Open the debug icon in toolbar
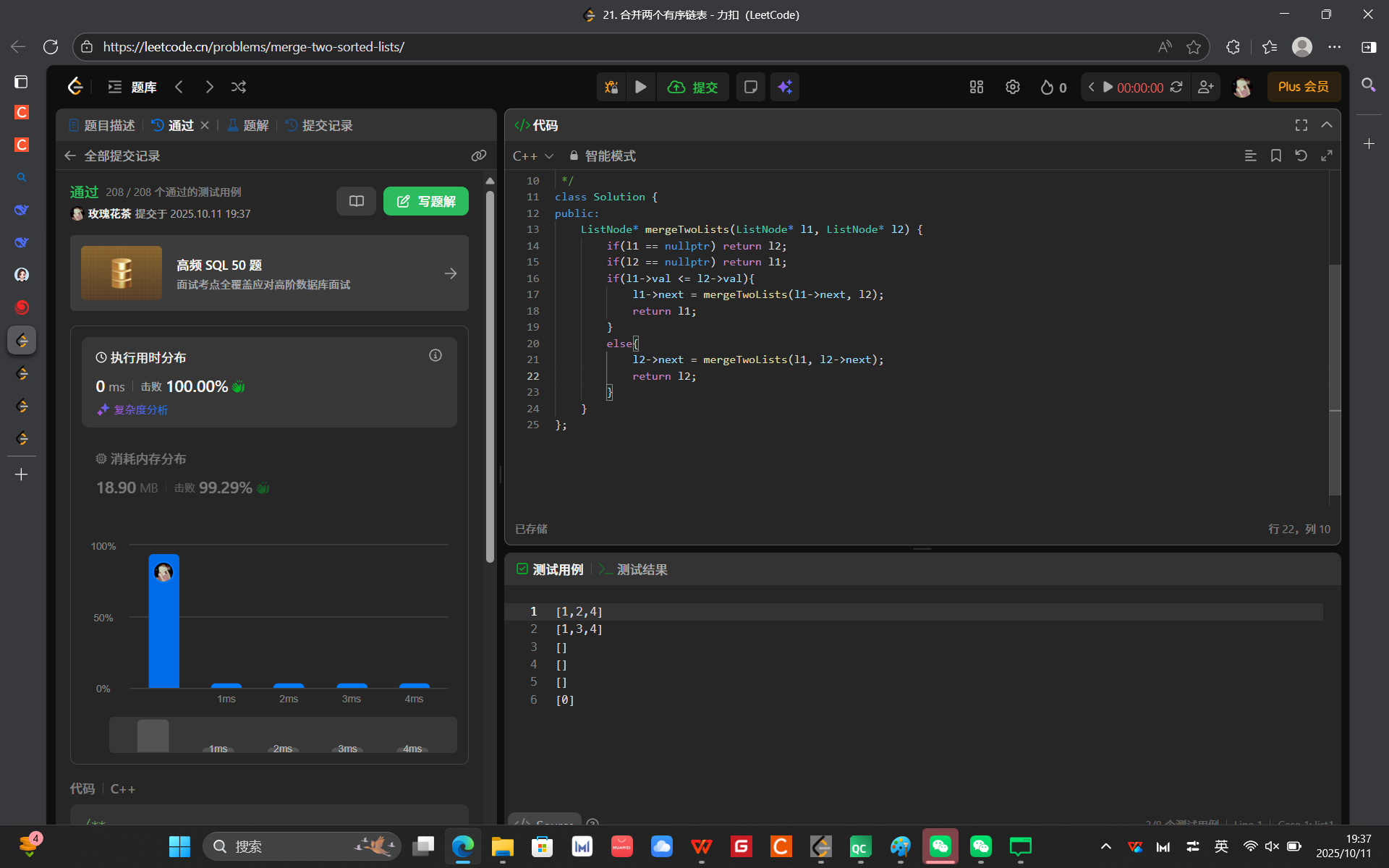 (x=611, y=87)
